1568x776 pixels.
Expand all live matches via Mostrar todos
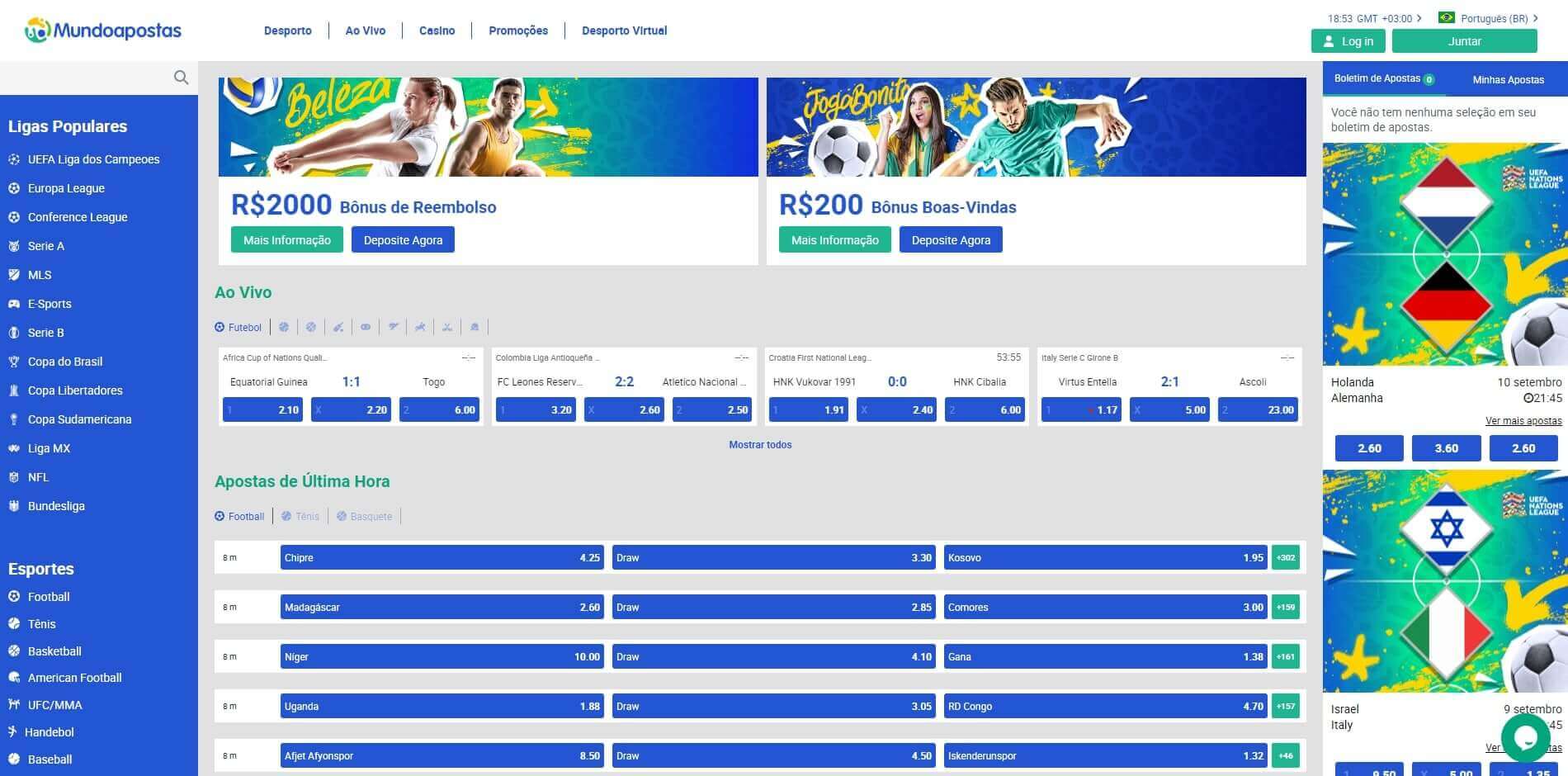pos(758,444)
